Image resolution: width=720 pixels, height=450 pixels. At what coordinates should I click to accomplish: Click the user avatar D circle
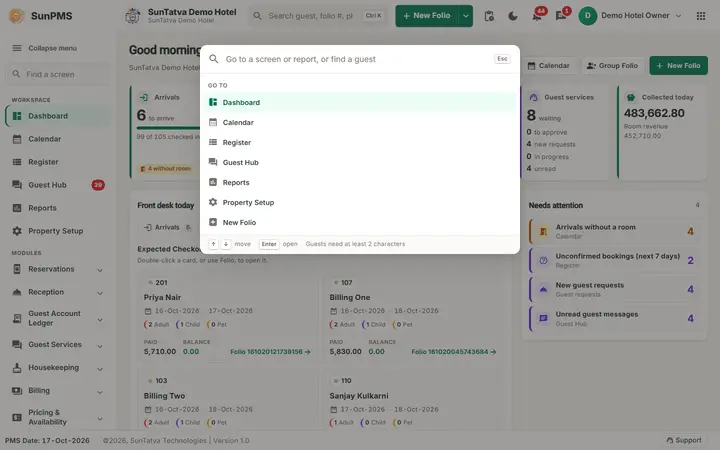587,16
